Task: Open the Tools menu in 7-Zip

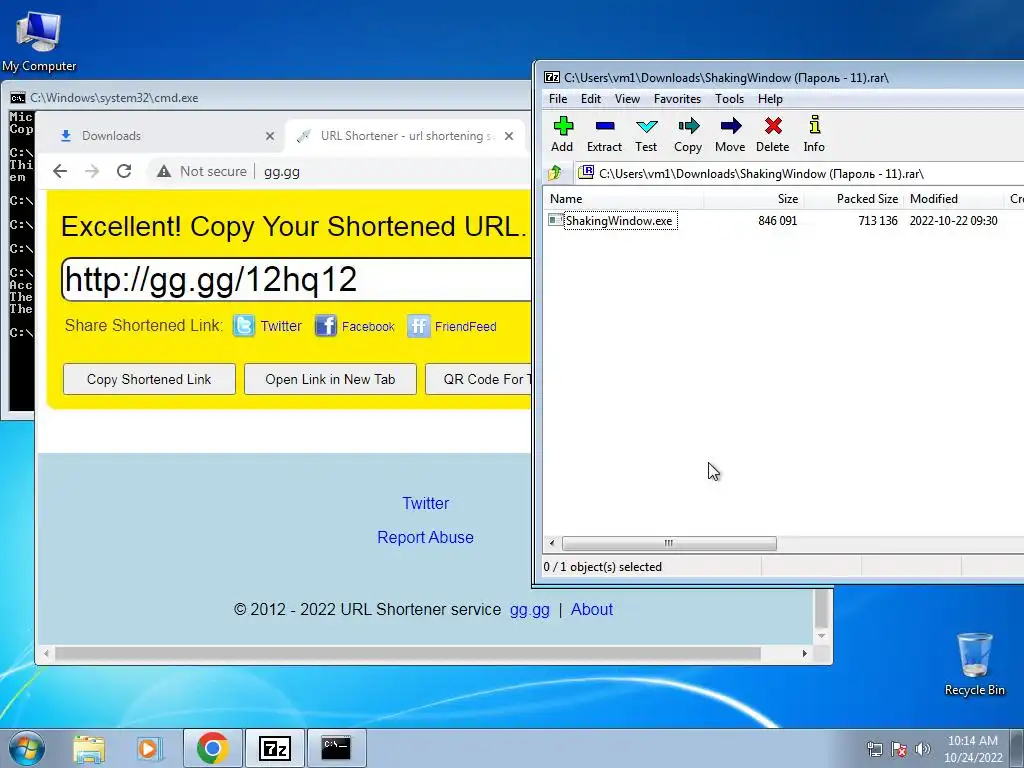Action: pos(729,99)
